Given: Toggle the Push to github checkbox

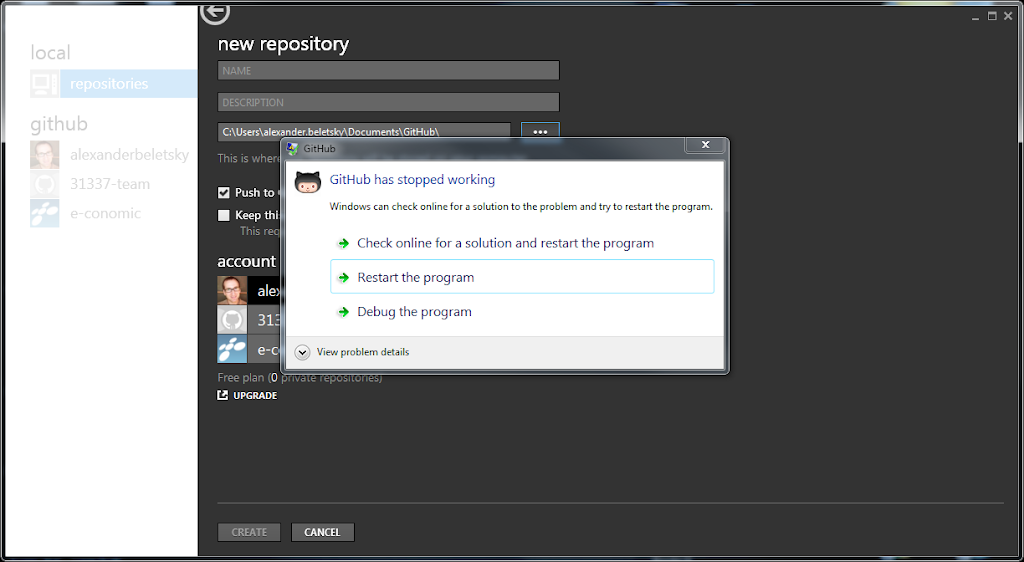Looking at the screenshot, I should click(224, 193).
